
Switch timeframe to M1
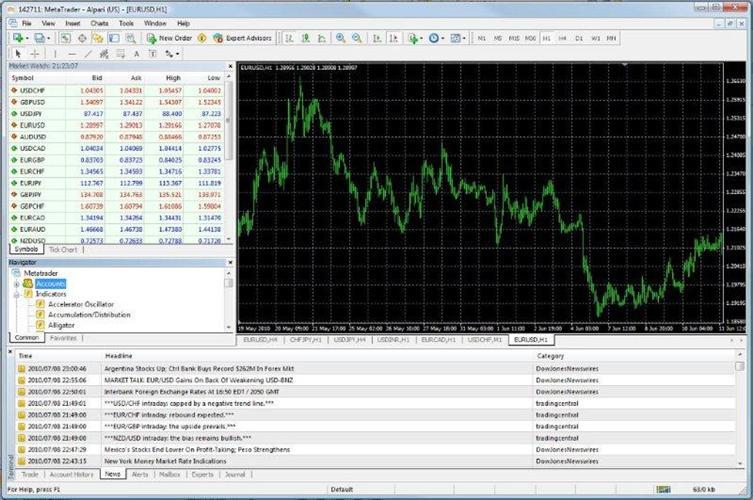click(482, 38)
